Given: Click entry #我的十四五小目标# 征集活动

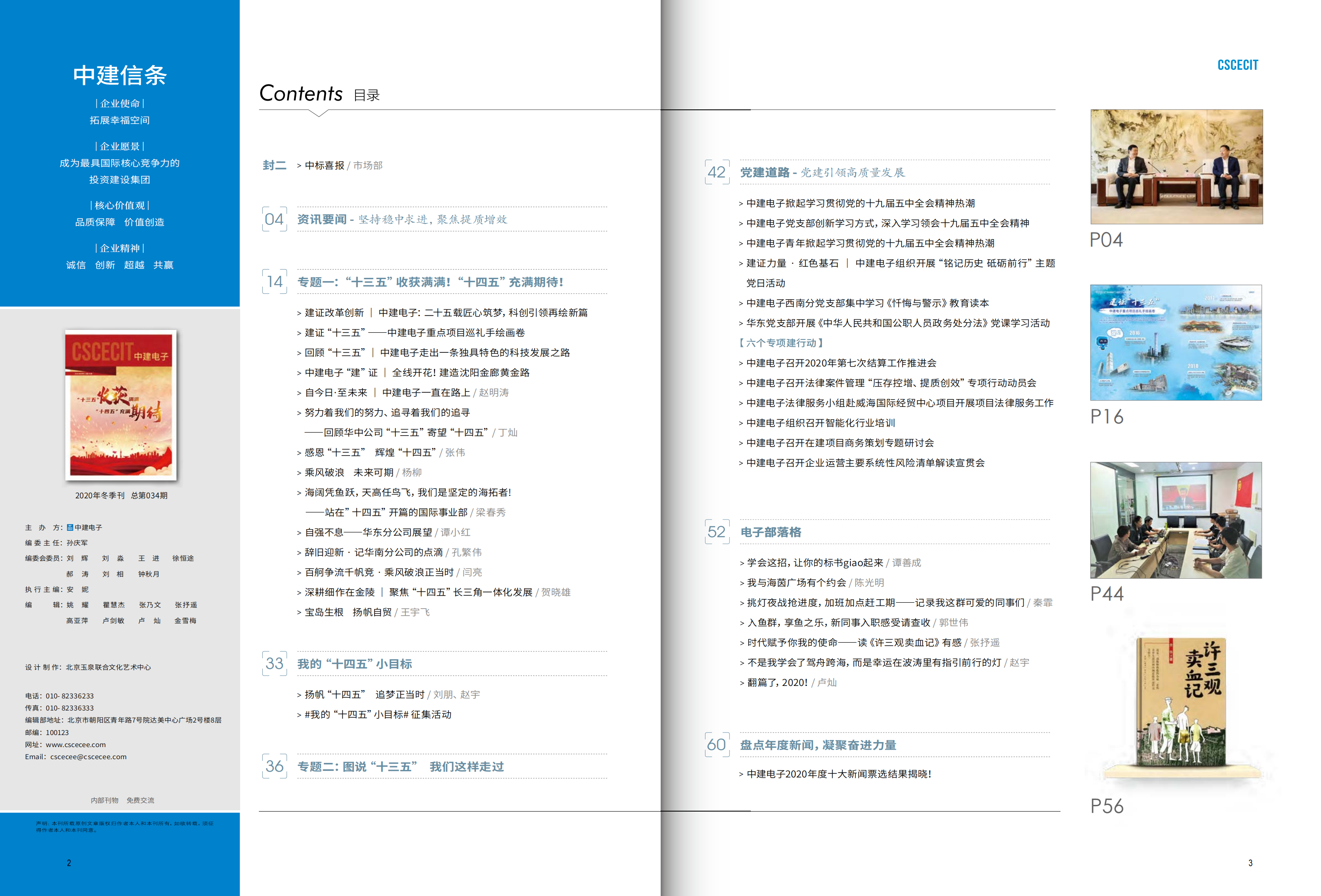Looking at the screenshot, I should click(374, 714).
